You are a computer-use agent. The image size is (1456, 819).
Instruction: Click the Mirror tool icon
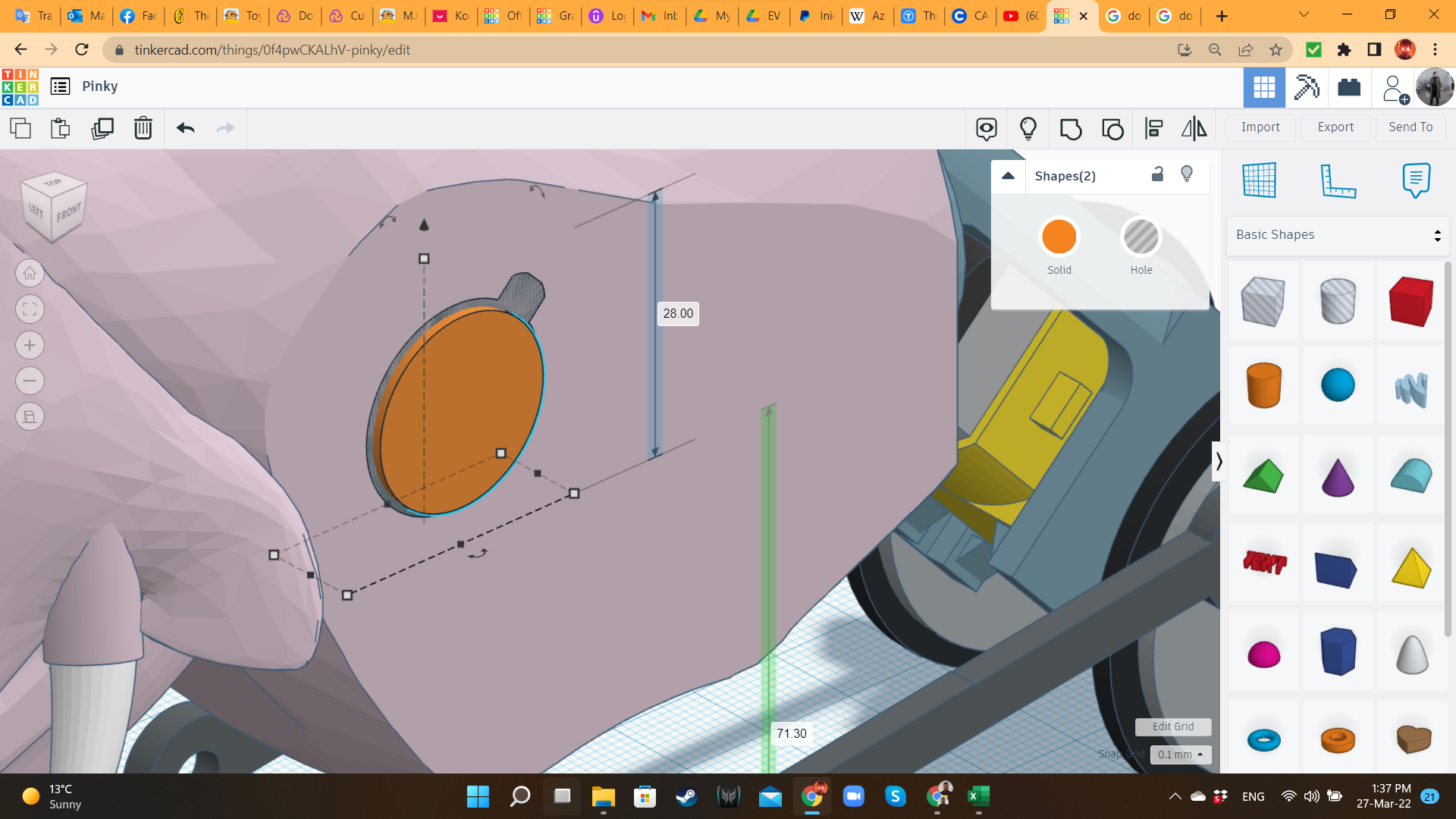coord(1194,129)
